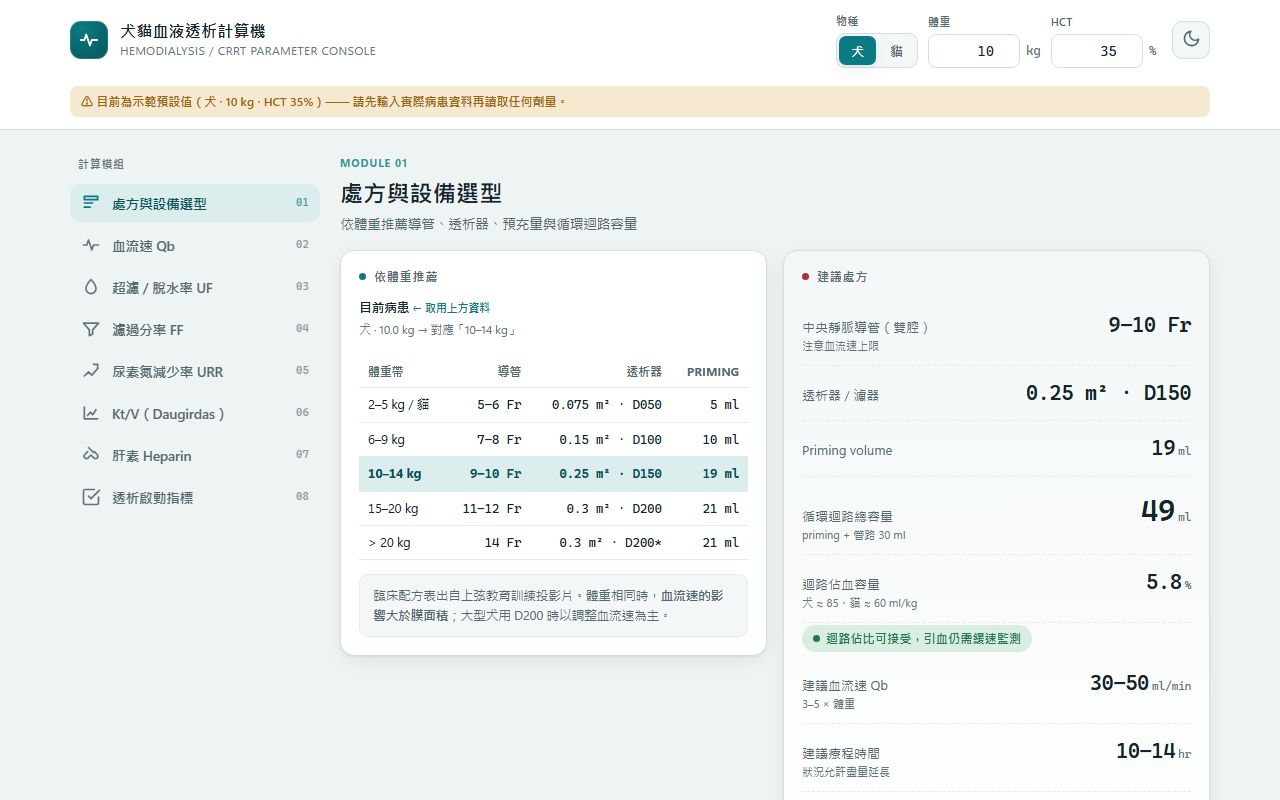The width and height of the screenshot is (1280, 800).
Task: Click the 迴路佔比可接受 status badge
Action: (x=916, y=638)
